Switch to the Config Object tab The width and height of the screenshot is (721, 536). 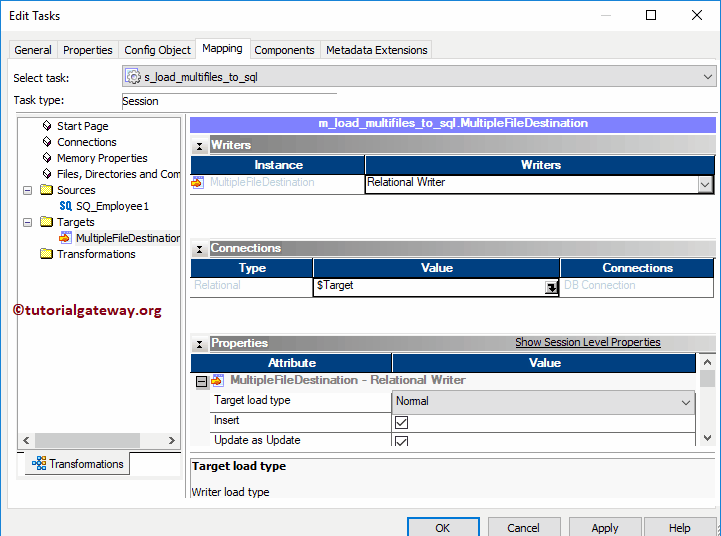pos(157,50)
